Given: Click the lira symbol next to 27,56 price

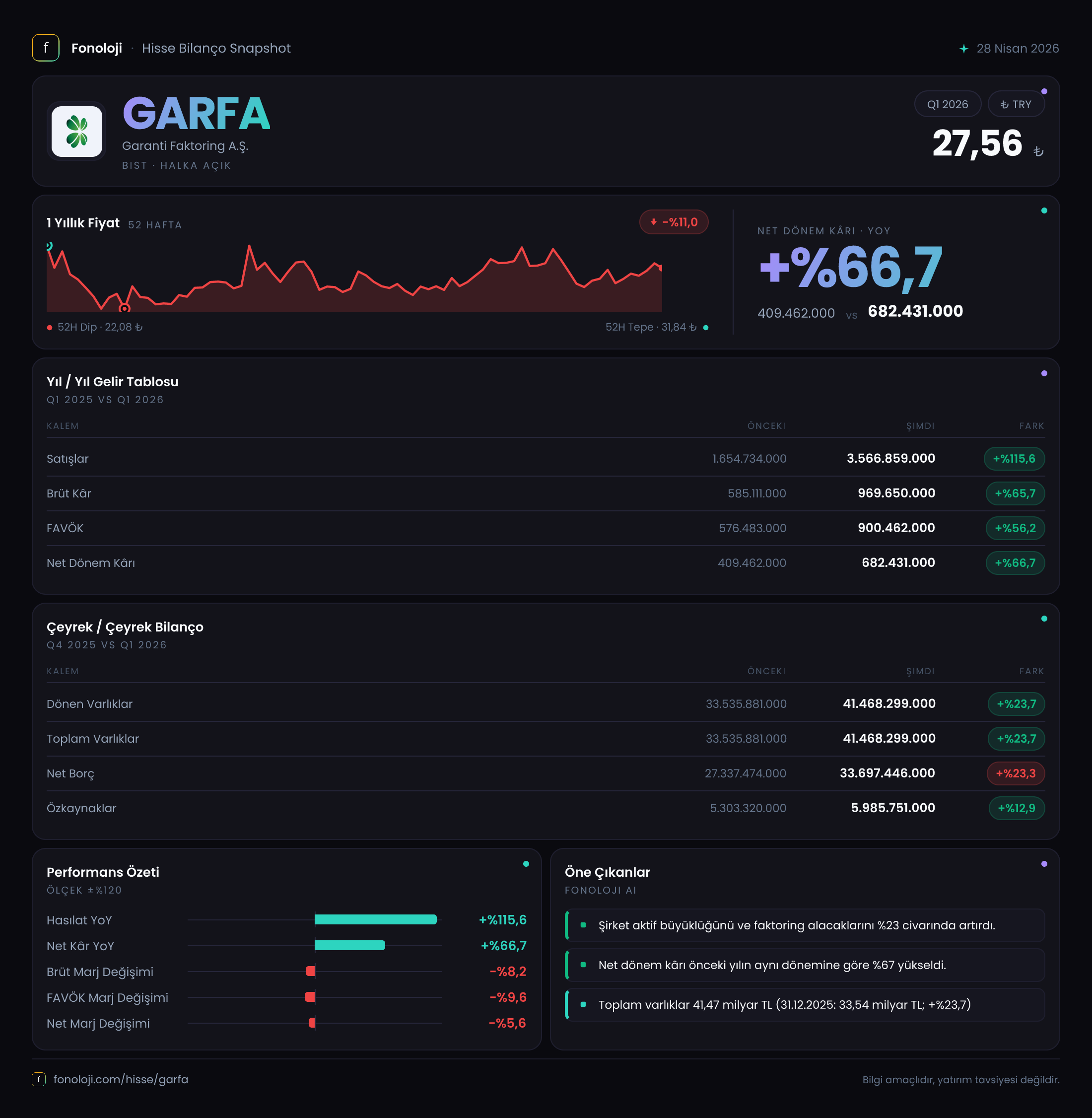Looking at the screenshot, I should [x=1038, y=151].
